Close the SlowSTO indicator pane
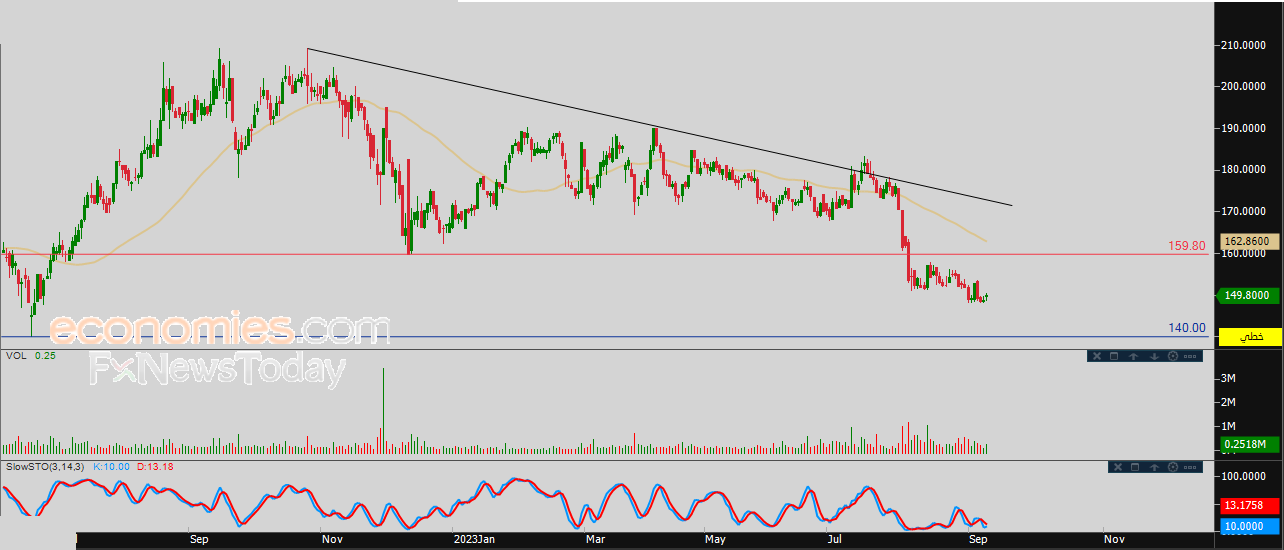This screenshot has width=1284, height=550. pyautogui.click(x=1118, y=467)
